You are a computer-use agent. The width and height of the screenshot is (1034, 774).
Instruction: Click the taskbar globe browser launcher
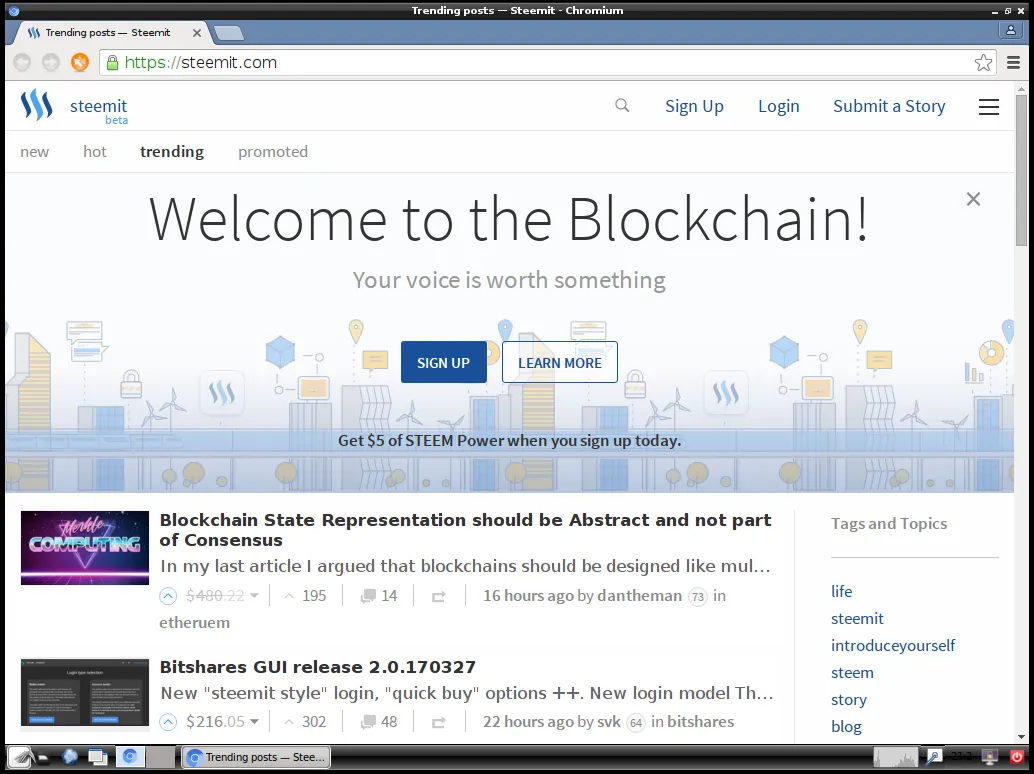(x=69, y=757)
